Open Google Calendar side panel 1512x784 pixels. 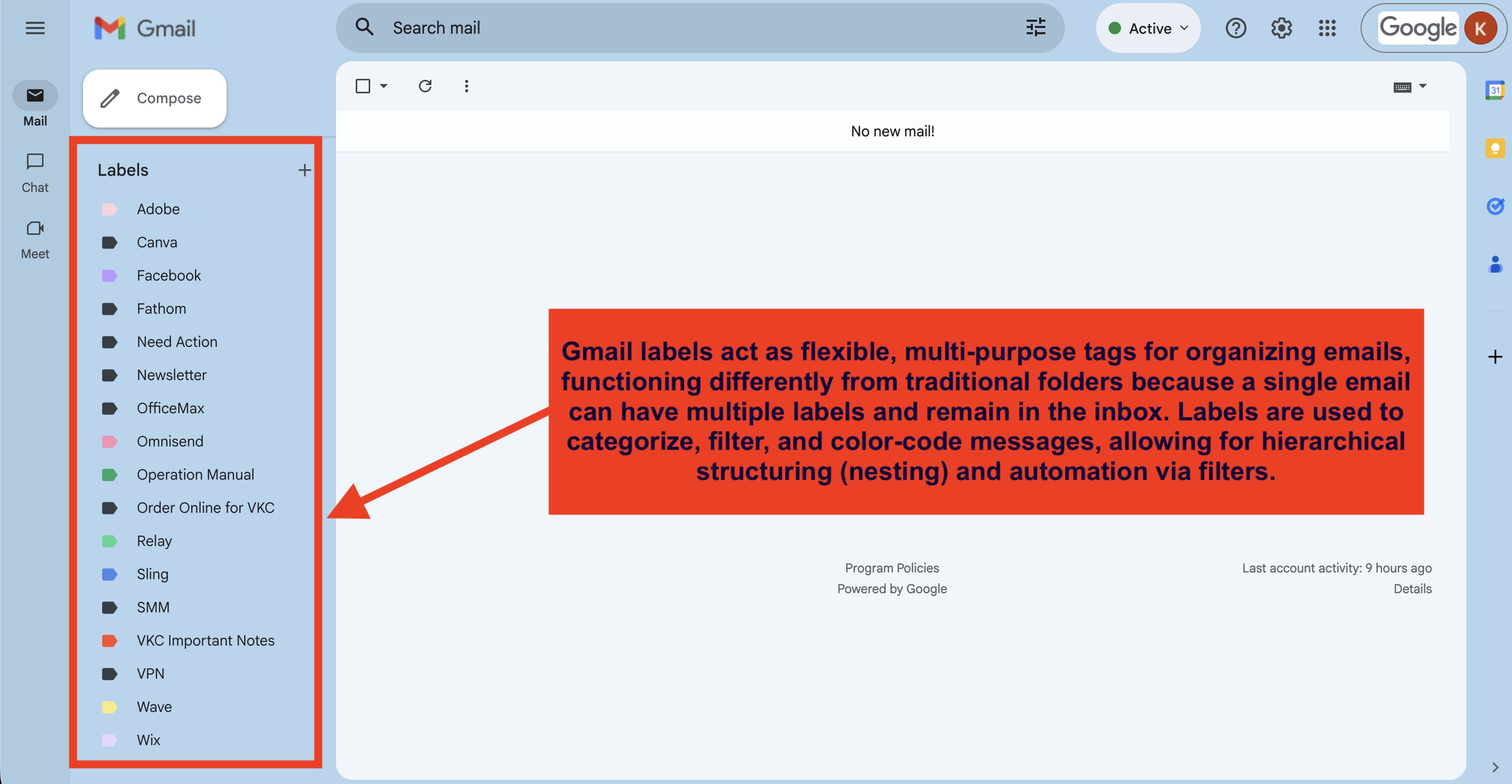[1494, 90]
